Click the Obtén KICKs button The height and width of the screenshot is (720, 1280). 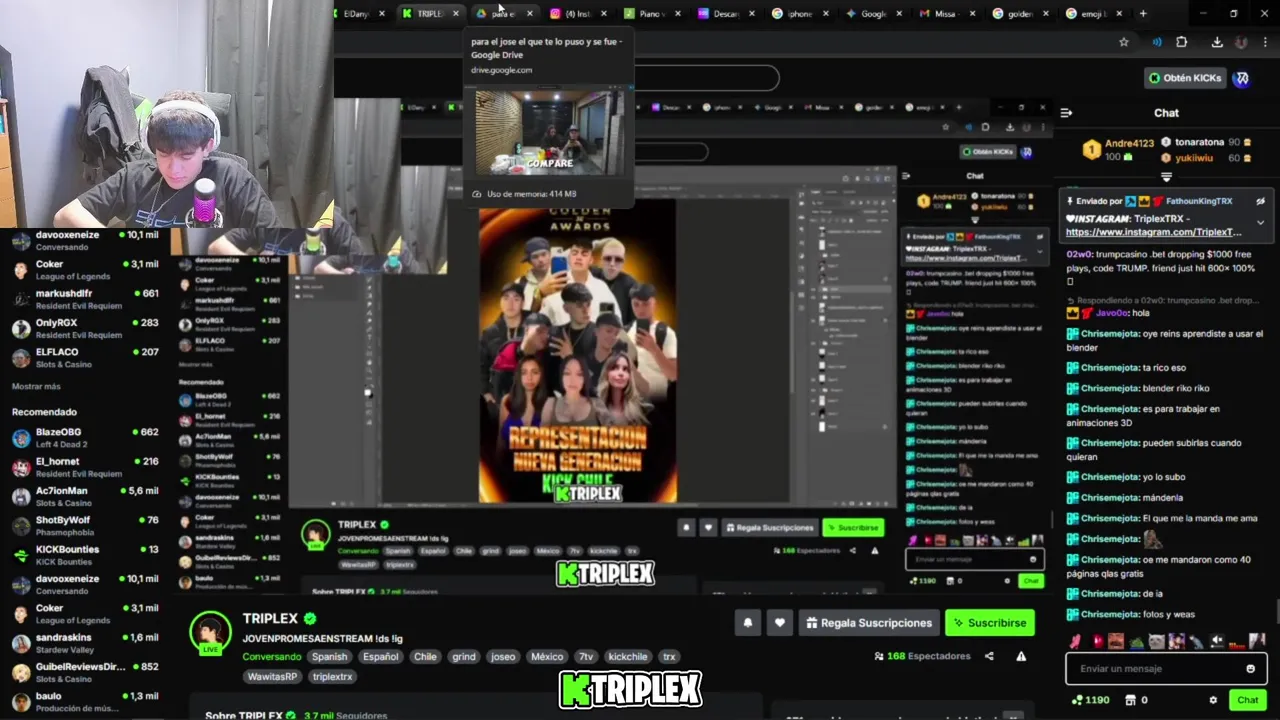click(x=1185, y=78)
